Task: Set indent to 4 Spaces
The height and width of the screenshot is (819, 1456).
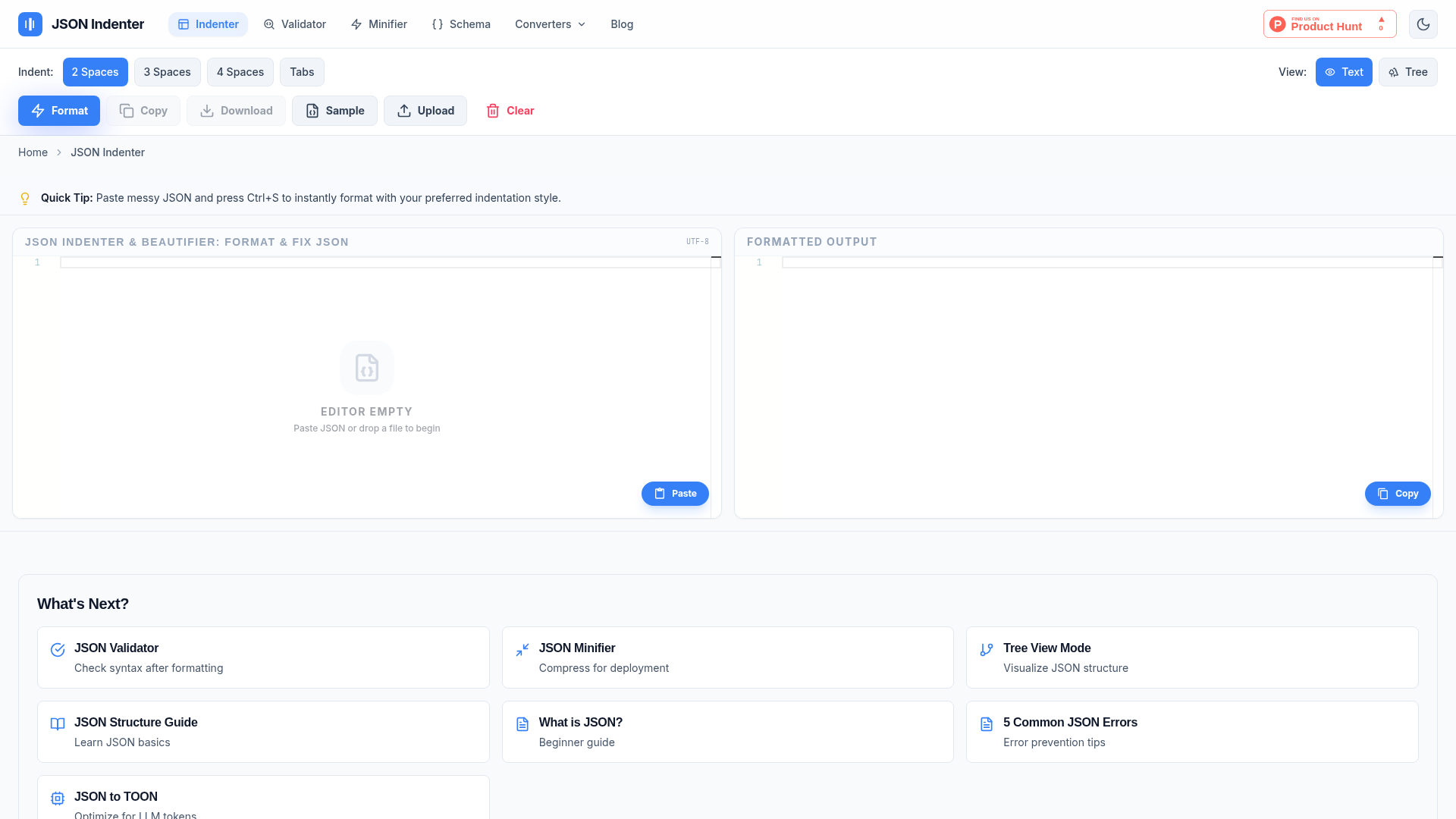Action: (240, 72)
